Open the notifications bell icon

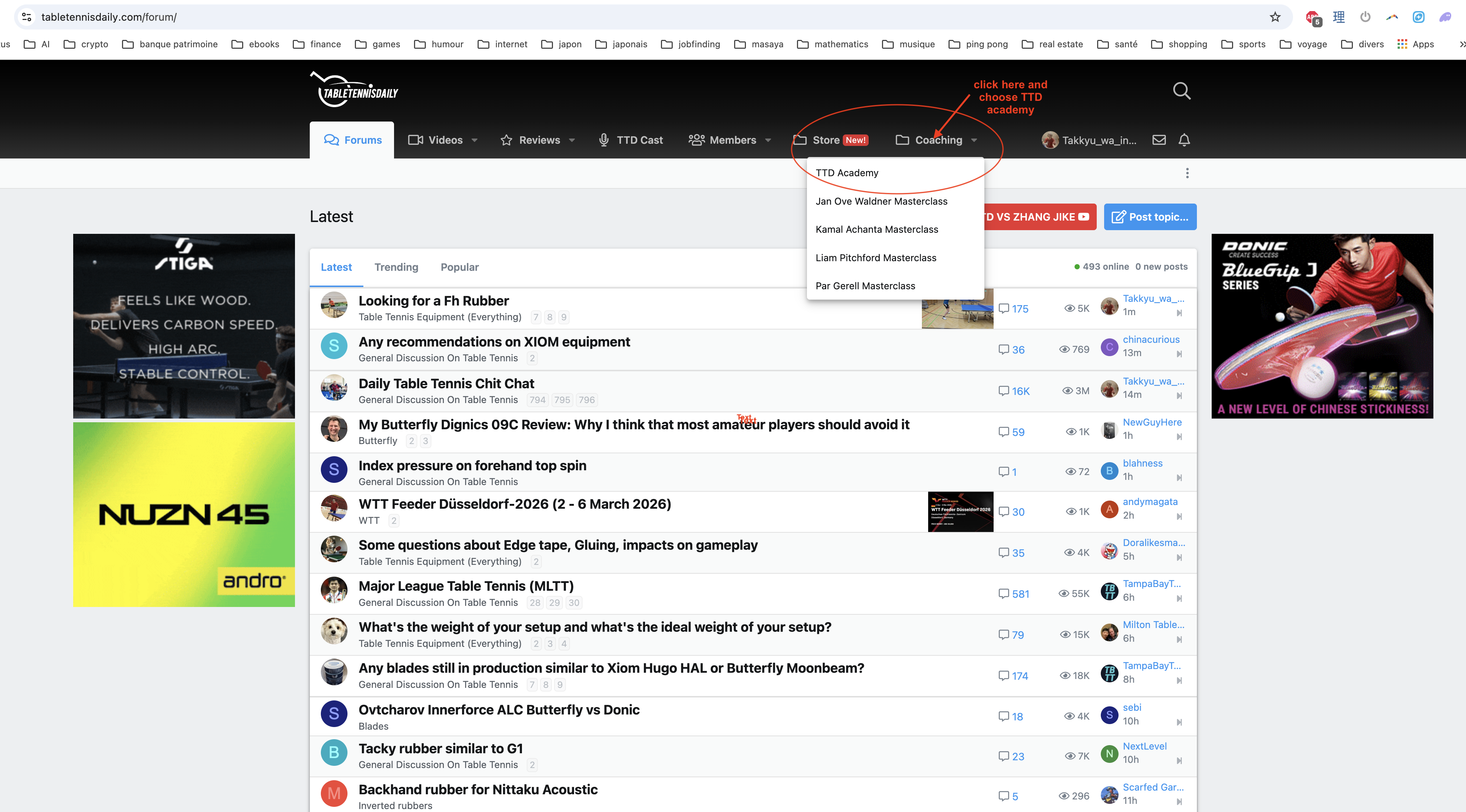tap(1184, 140)
